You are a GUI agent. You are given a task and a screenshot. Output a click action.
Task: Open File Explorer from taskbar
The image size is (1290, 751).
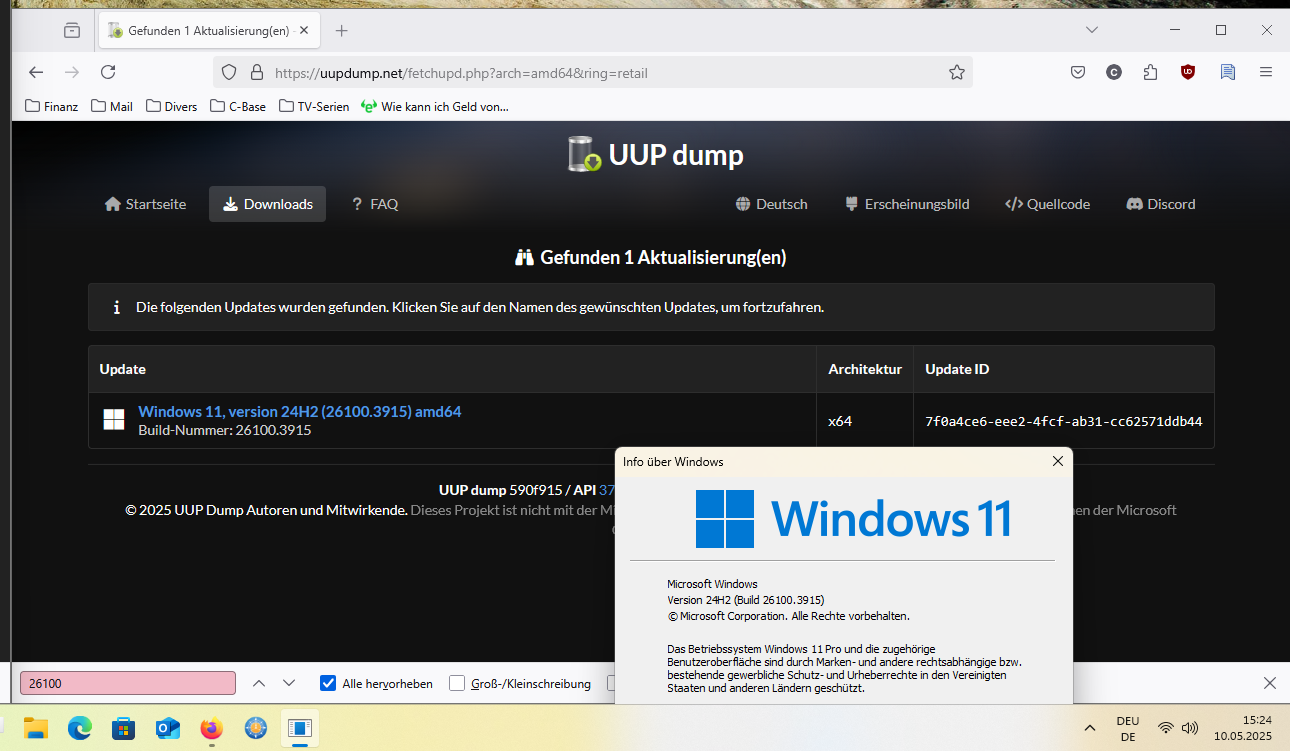pos(36,728)
